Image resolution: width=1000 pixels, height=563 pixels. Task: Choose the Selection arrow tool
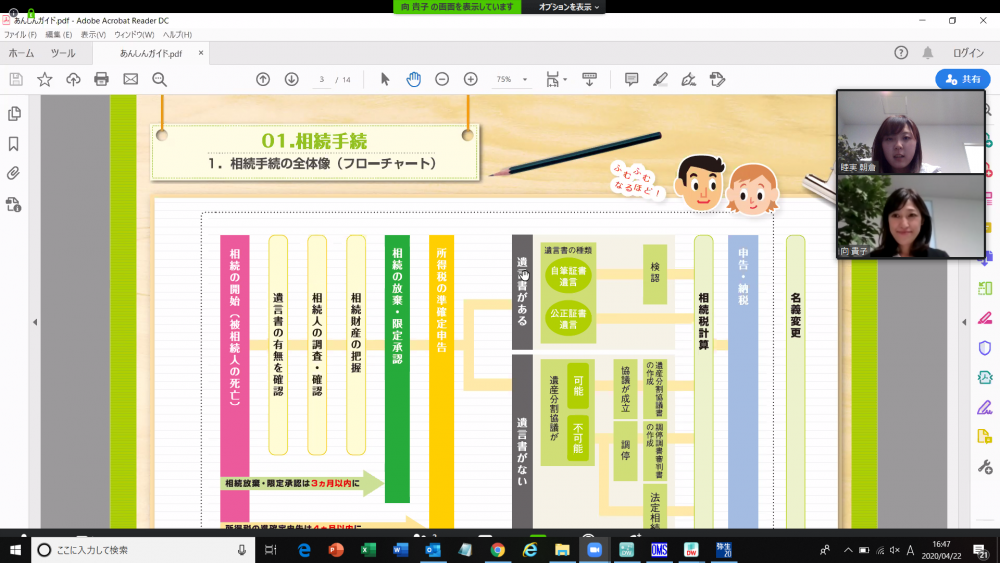385,79
